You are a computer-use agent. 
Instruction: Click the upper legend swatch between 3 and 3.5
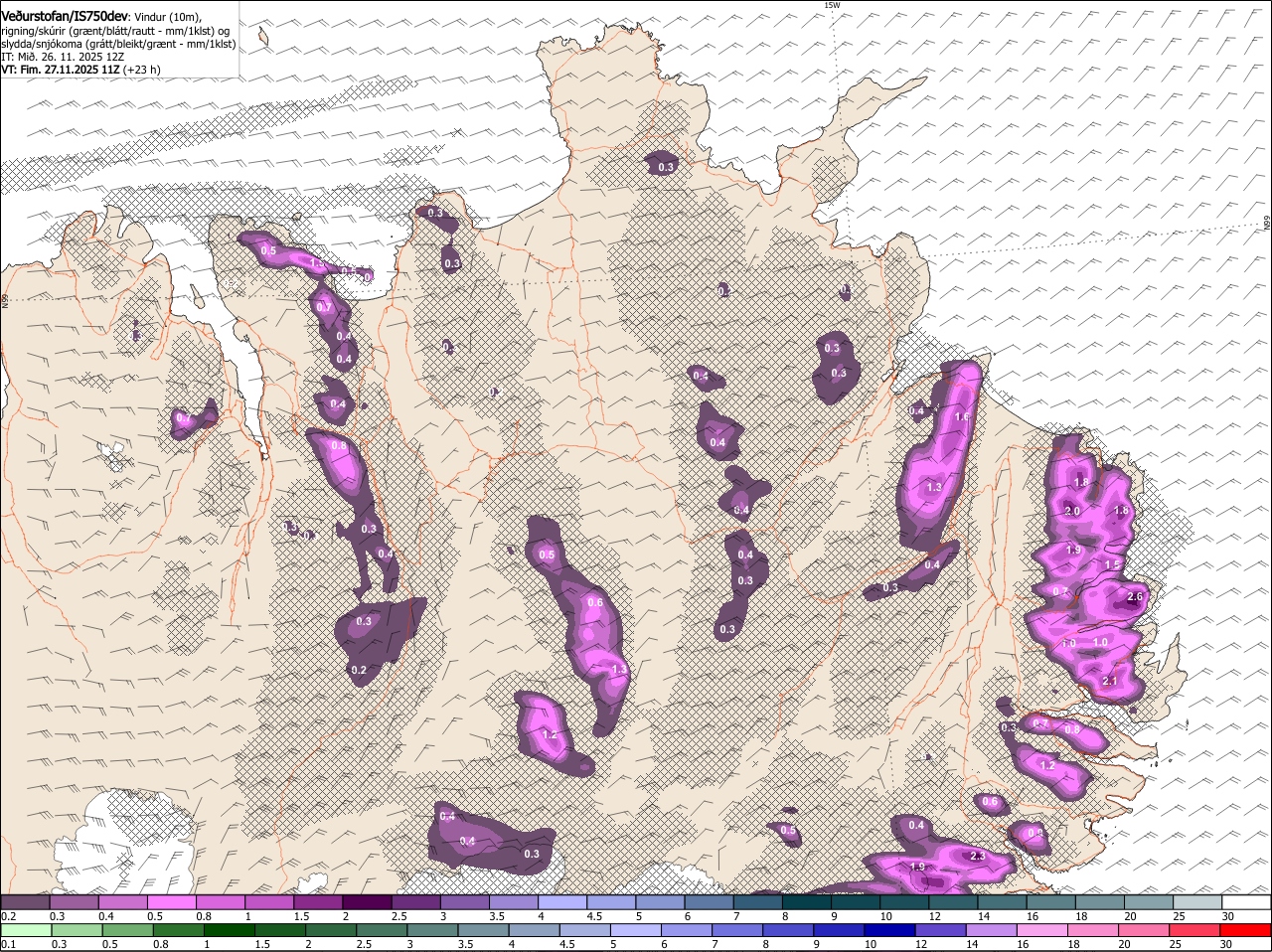pyautogui.click(x=464, y=901)
